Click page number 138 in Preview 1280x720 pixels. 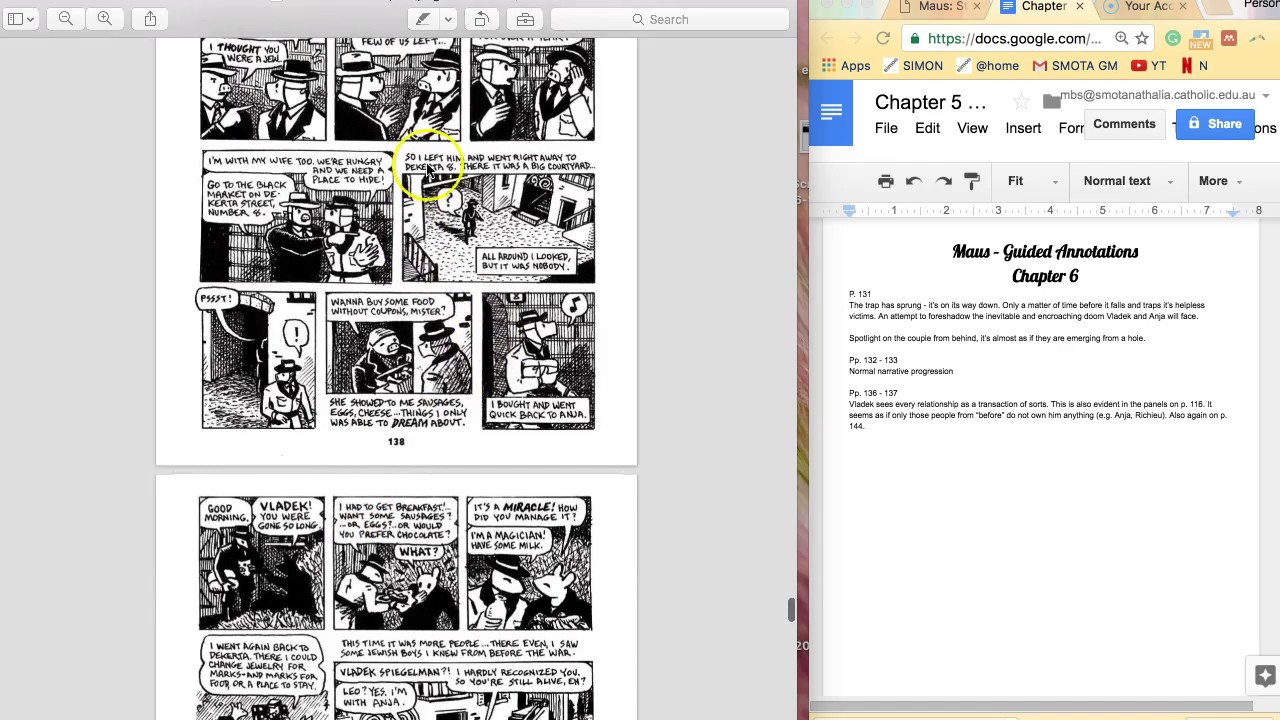(x=396, y=442)
